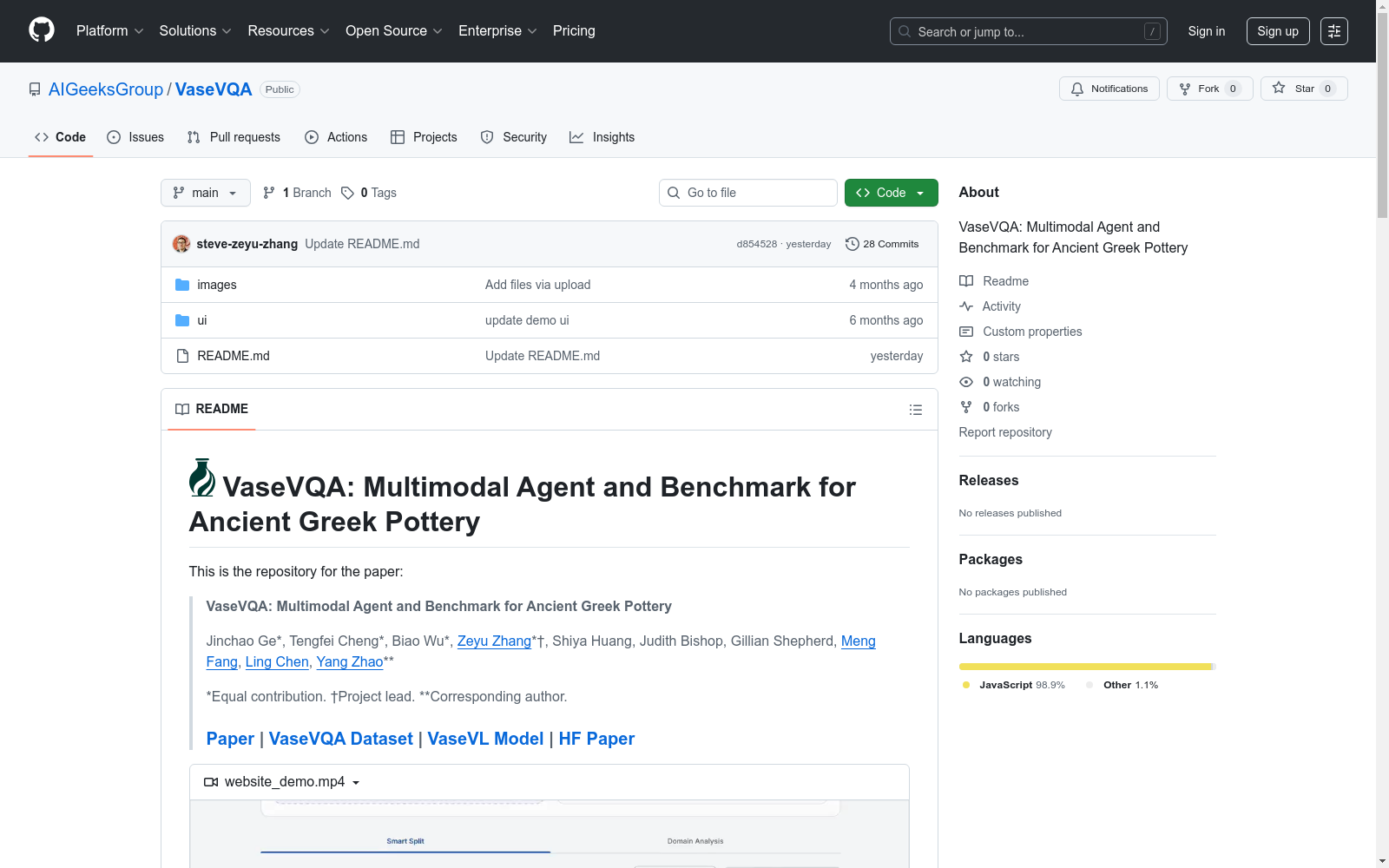Click the star icon for this repository

1279,88
